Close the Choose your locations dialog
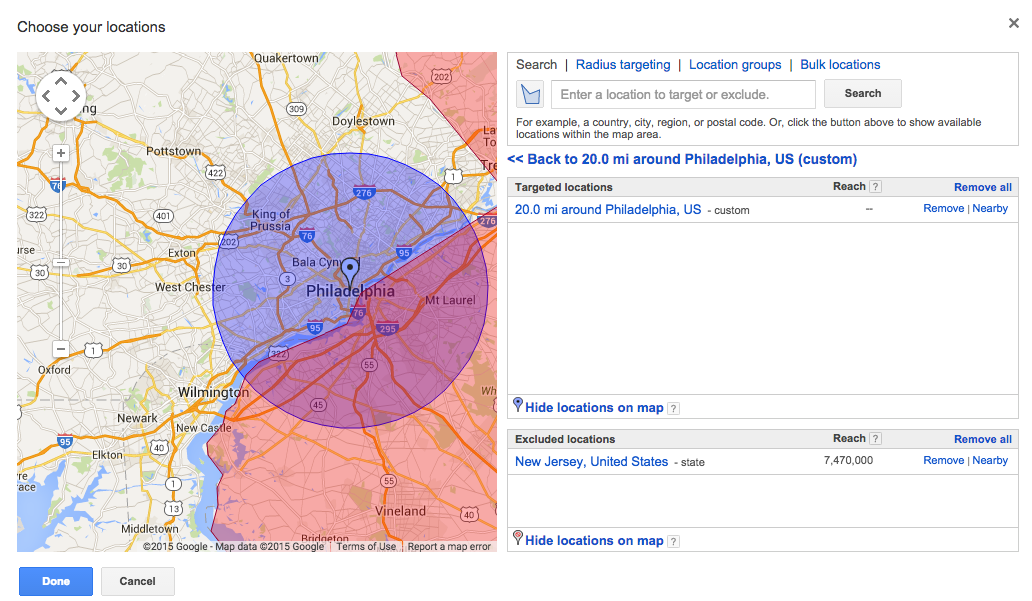1032x601 pixels. coord(1014,23)
